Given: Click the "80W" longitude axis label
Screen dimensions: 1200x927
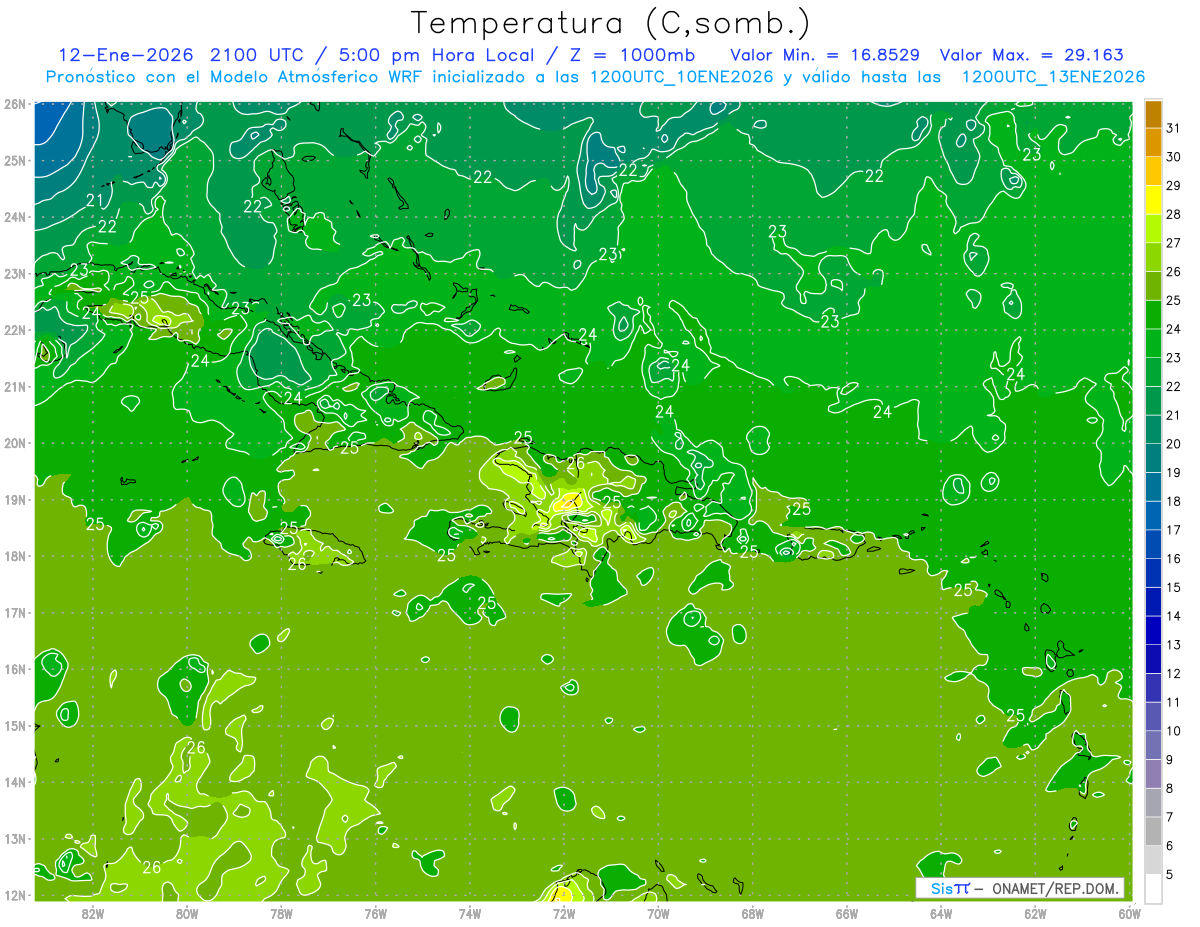Looking at the screenshot, I should (x=187, y=913).
